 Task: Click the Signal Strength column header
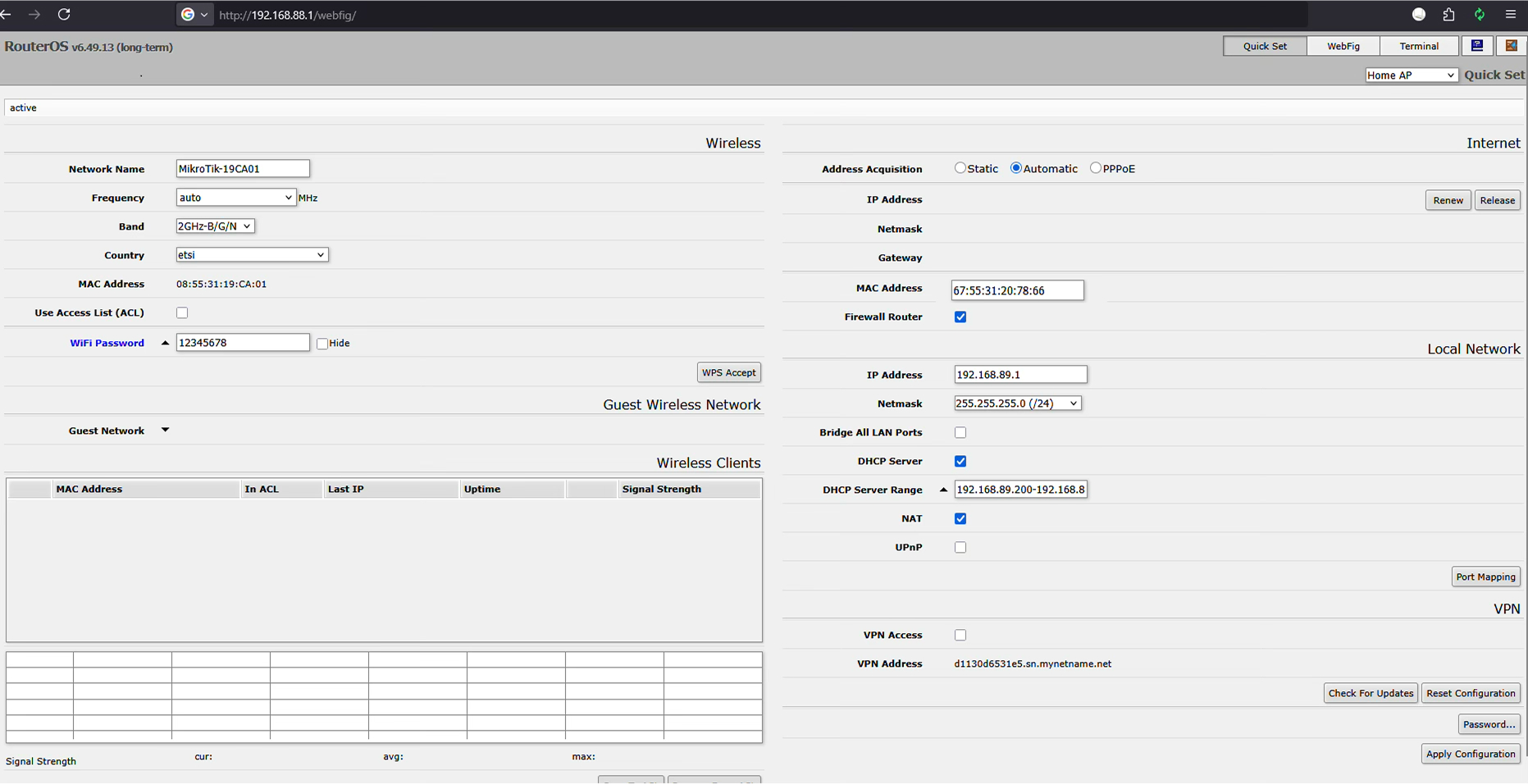[x=689, y=489]
